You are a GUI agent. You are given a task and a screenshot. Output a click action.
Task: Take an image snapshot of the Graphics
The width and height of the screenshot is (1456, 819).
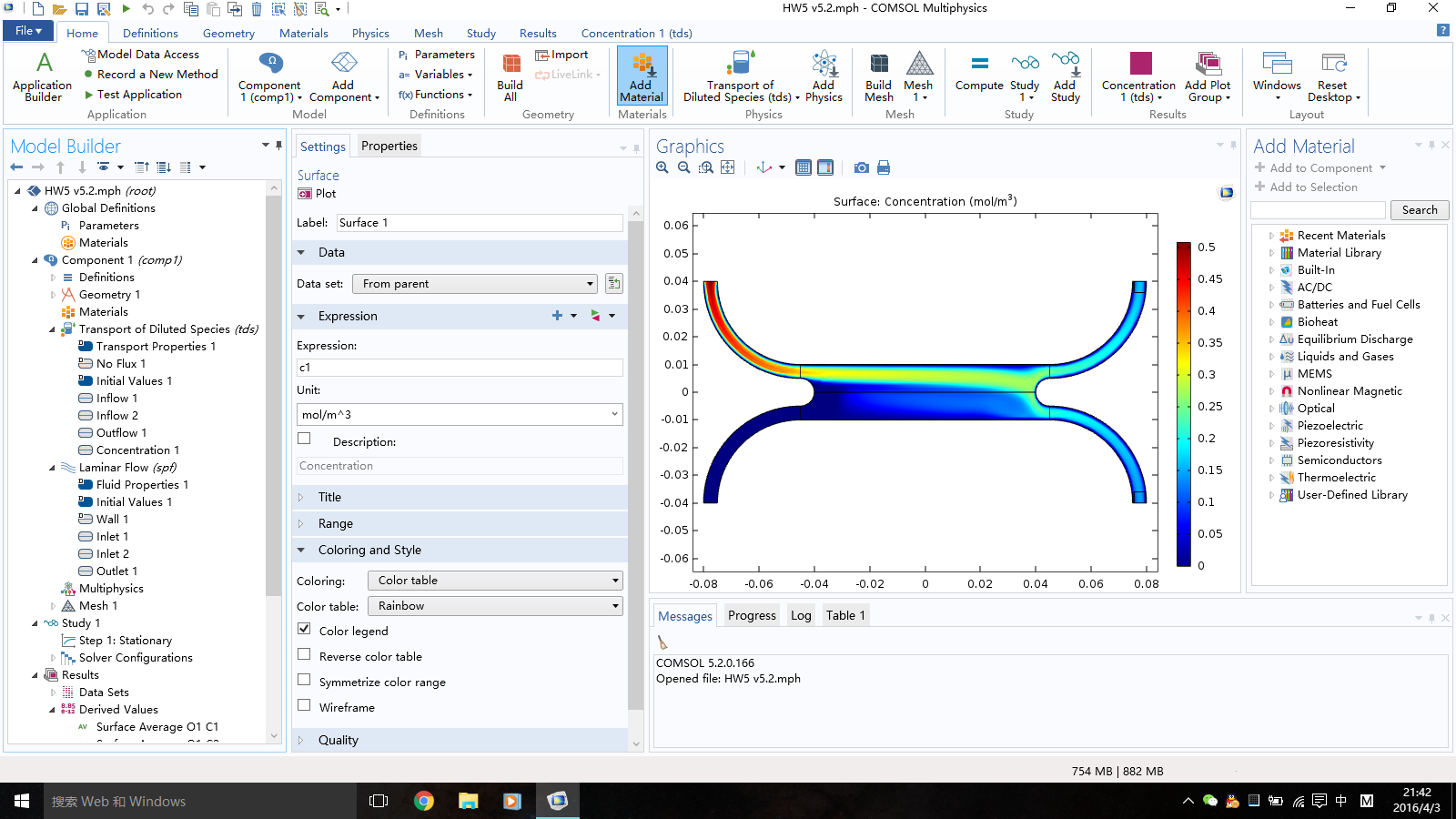click(861, 167)
